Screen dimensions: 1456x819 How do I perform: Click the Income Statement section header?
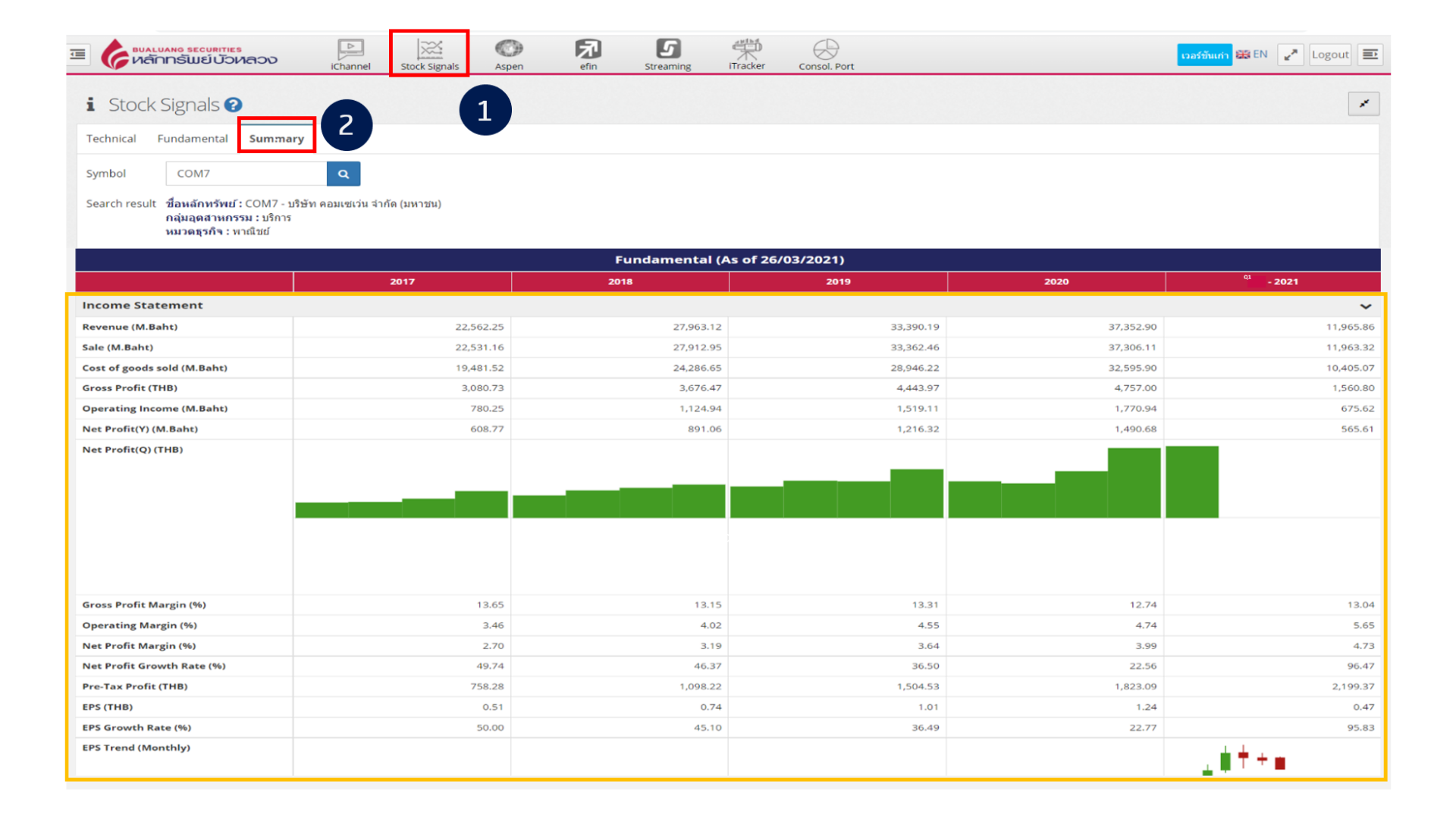(x=728, y=306)
